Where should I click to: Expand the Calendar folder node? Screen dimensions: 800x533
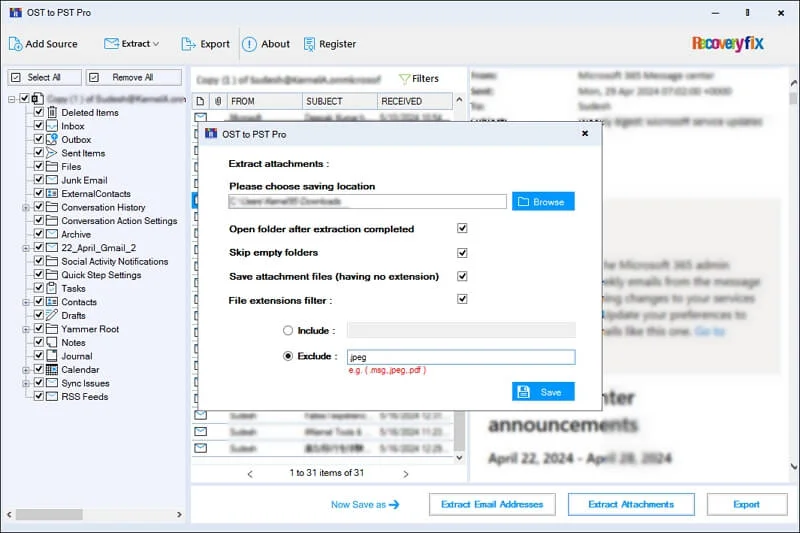point(26,370)
